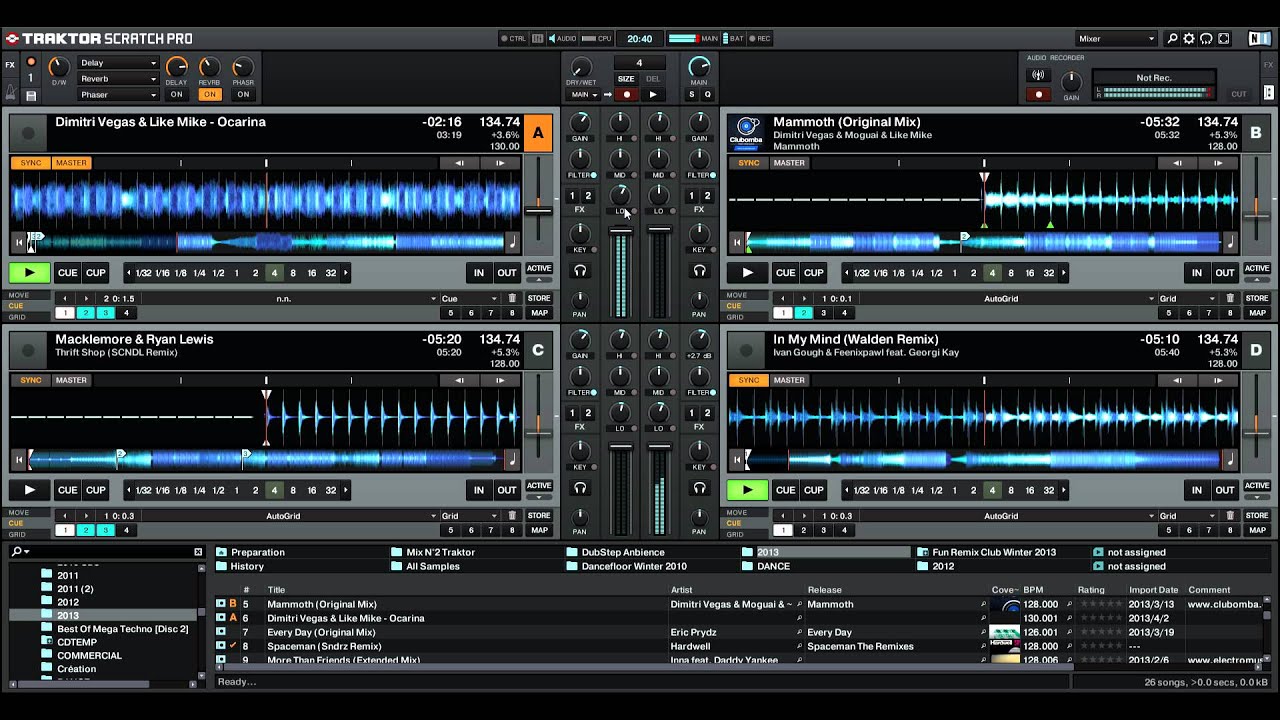Click the Deck B Clubomba cover art
This screenshot has height=720, width=1280.
tap(746, 133)
